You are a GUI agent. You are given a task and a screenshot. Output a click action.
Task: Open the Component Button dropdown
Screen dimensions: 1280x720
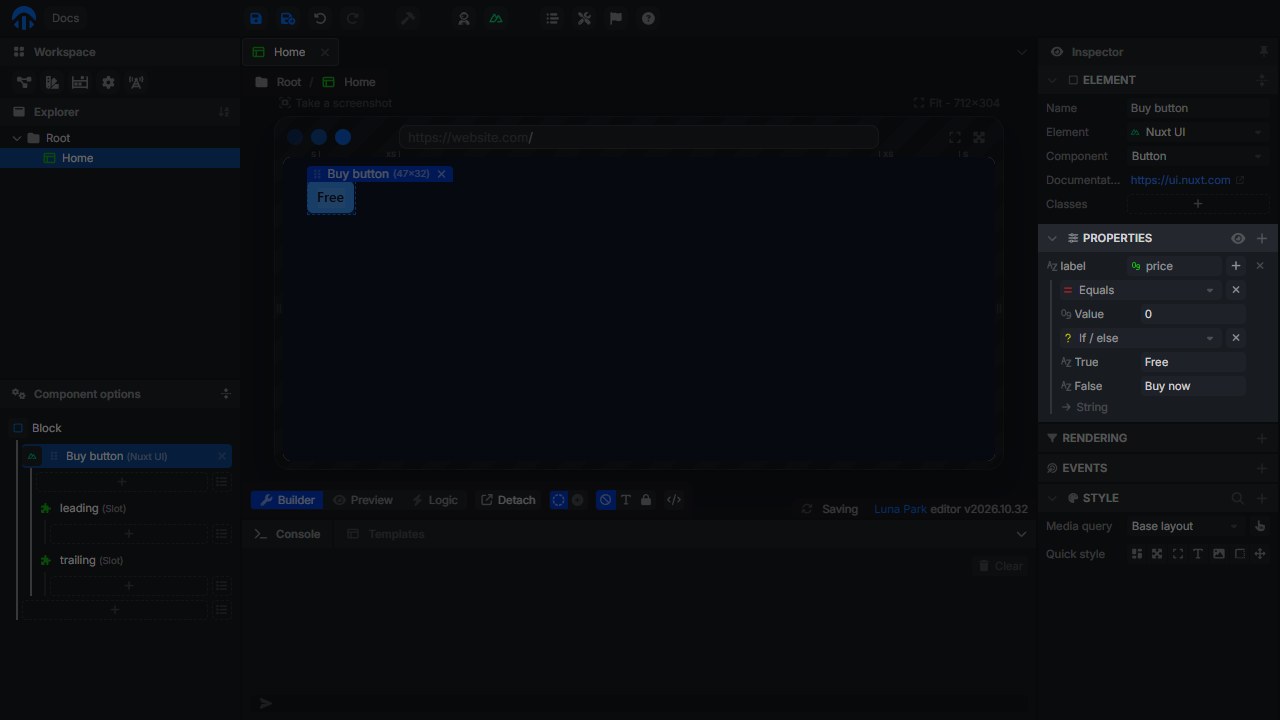point(1197,156)
